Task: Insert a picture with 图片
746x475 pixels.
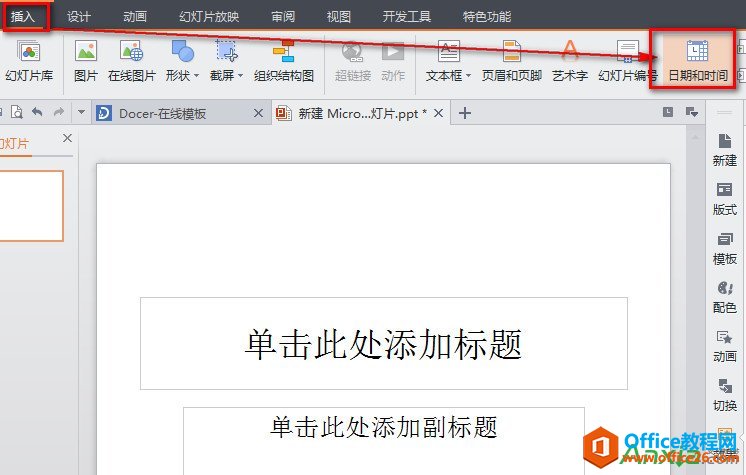Action: pyautogui.click(x=86, y=62)
